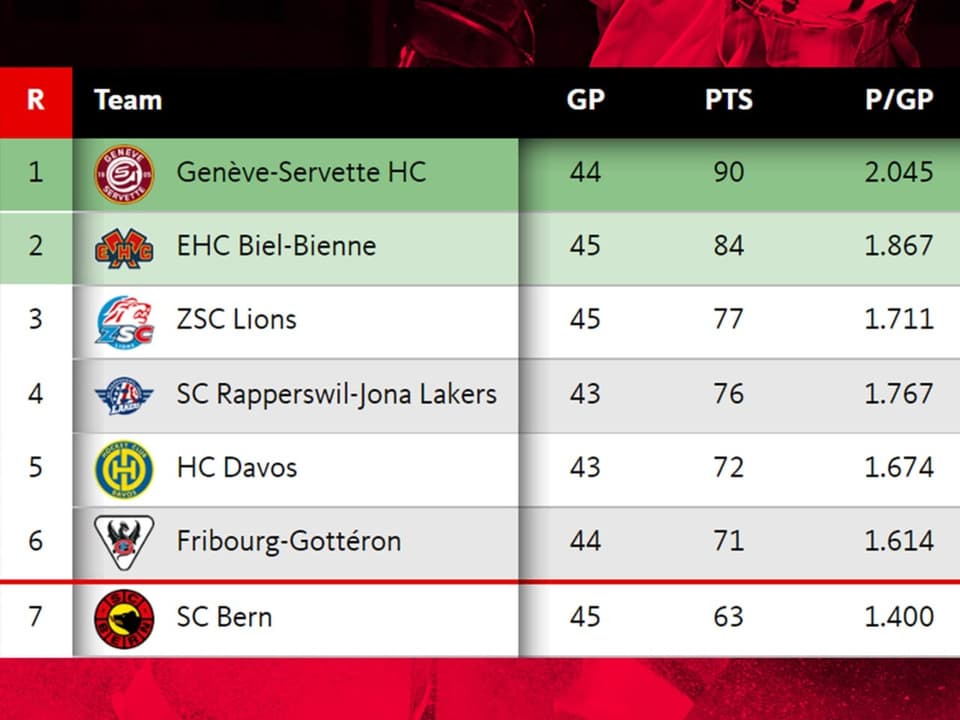Image resolution: width=960 pixels, height=720 pixels.
Task: Click the SC Bern bear logo
Action: tap(124, 619)
